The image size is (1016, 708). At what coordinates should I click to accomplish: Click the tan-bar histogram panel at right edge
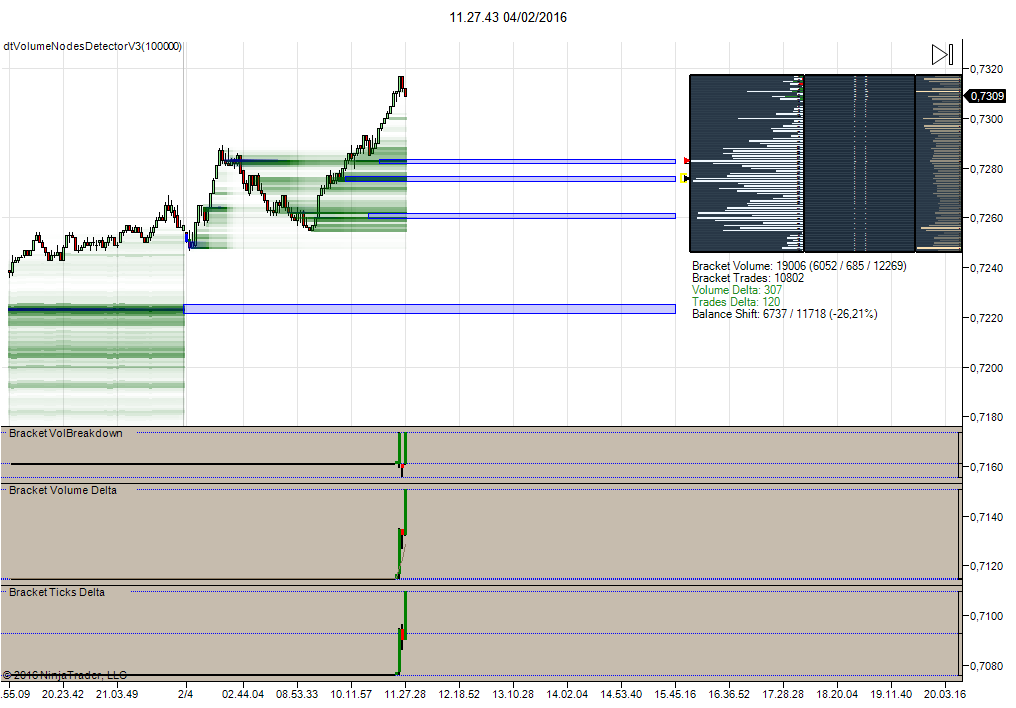tap(938, 163)
